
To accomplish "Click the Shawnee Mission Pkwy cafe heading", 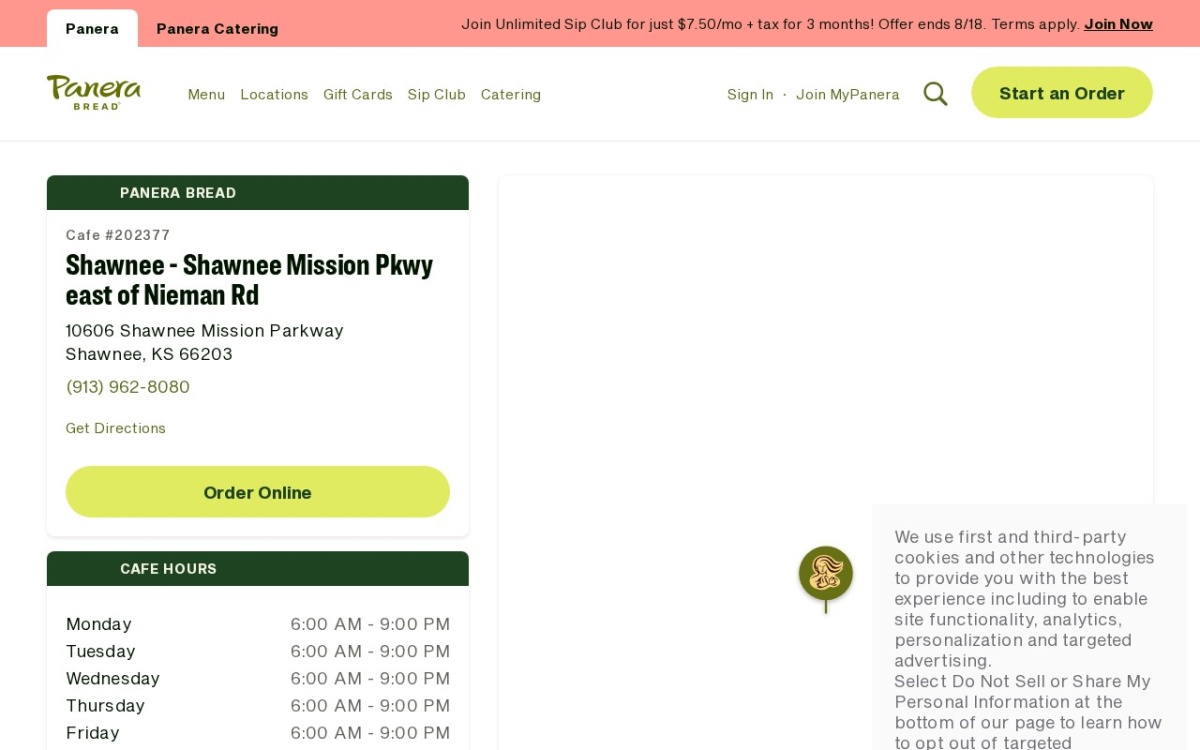I will 249,280.
